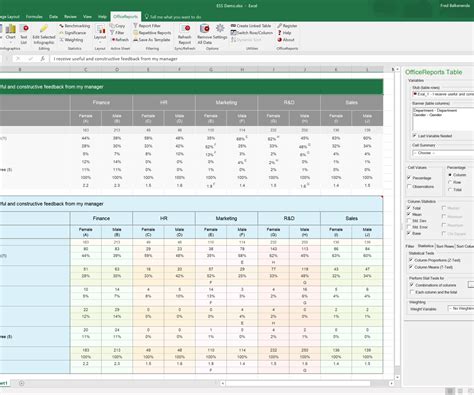Click Create Linked Table
This screenshot has width=474, height=395.
pos(251,26)
